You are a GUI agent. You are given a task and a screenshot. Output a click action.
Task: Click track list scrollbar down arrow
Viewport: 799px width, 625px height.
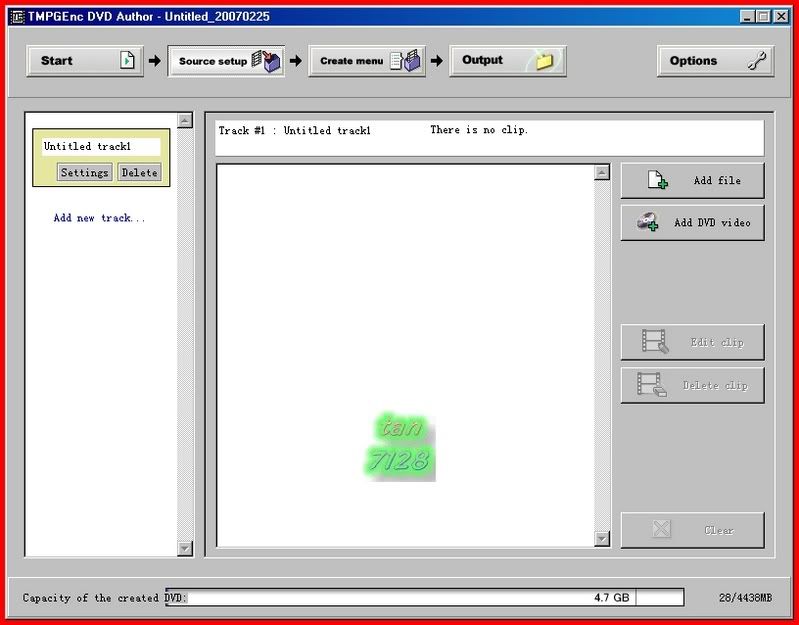[x=184, y=548]
